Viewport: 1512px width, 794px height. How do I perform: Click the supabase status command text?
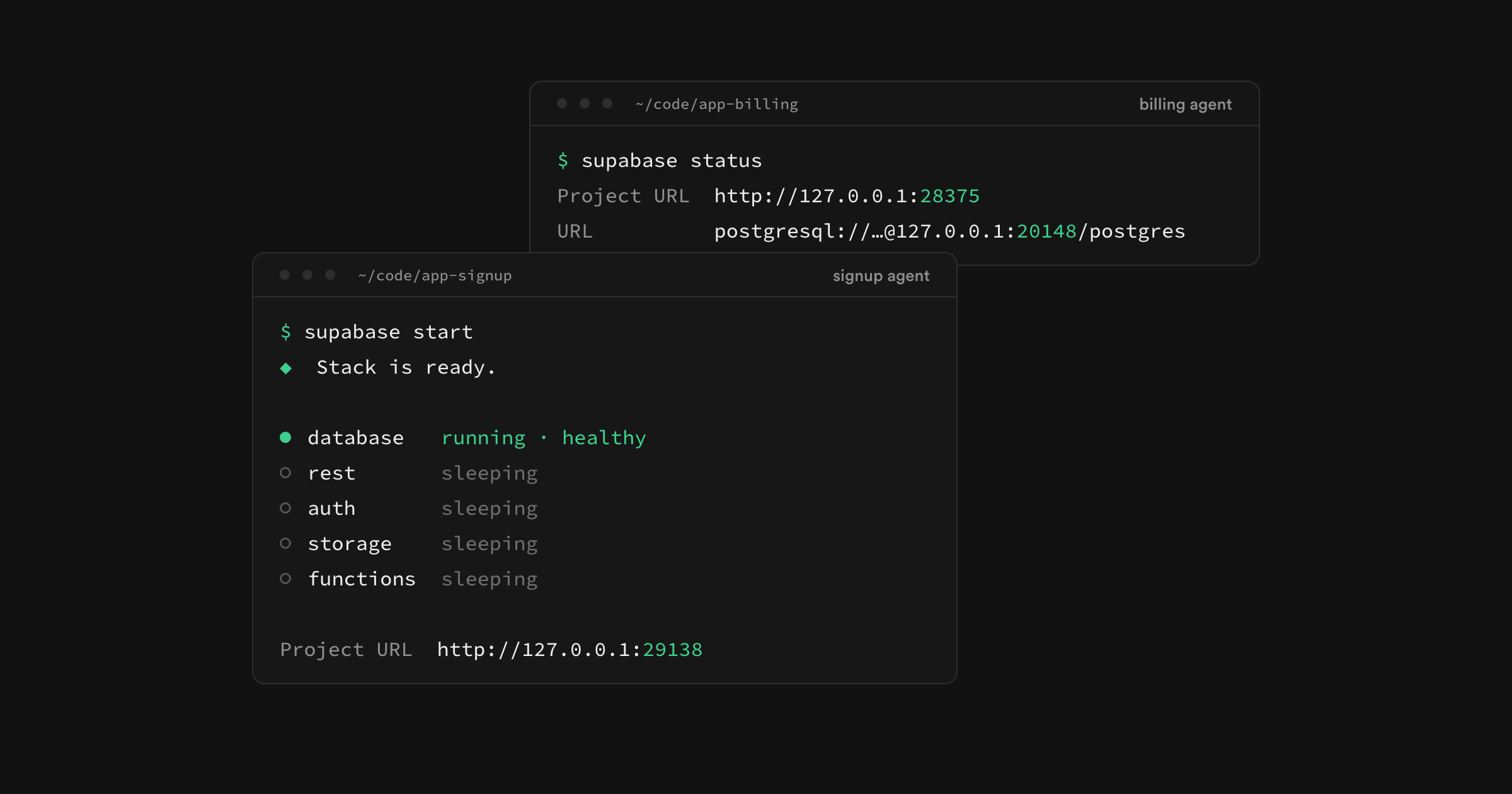672,161
